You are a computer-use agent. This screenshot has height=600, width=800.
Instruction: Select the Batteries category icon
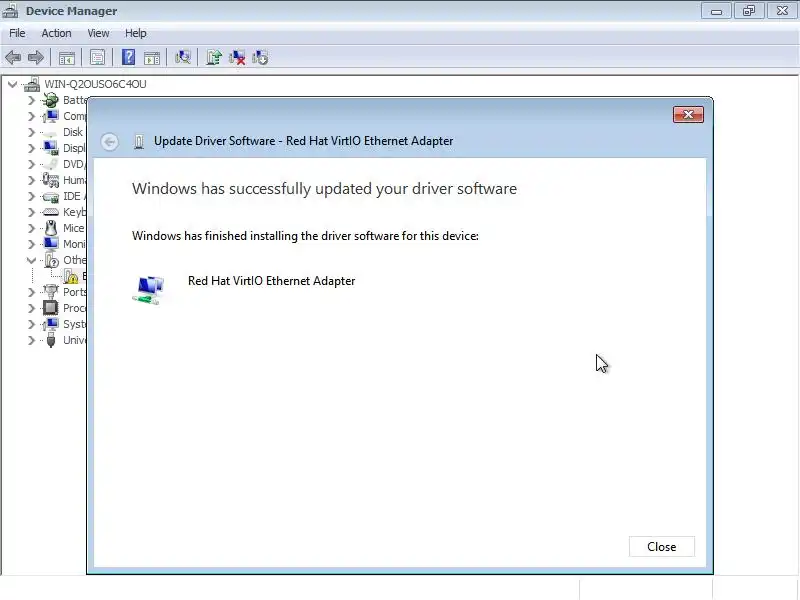pyautogui.click(x=51, y=100)
